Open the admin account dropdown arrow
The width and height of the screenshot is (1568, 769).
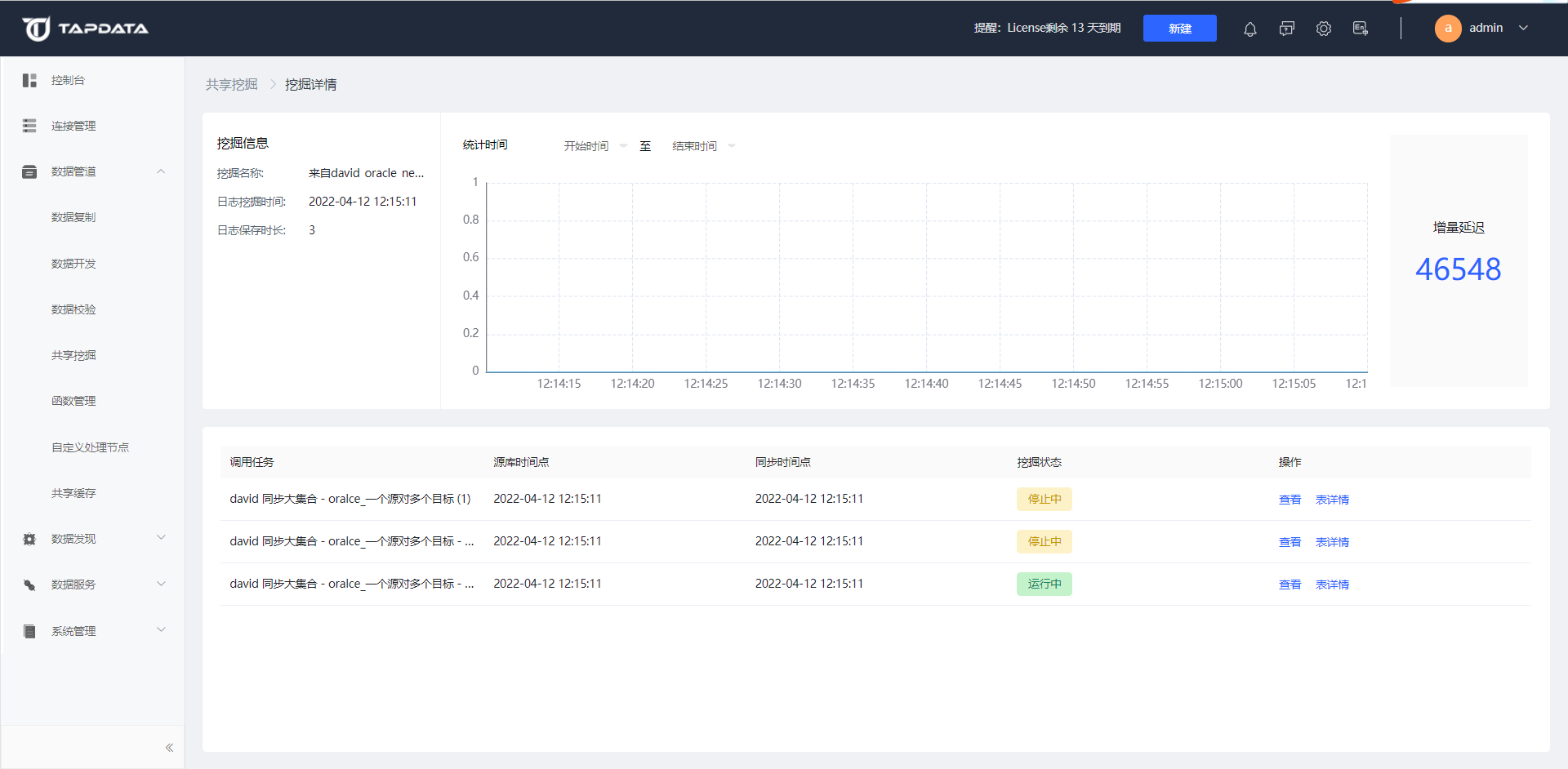pos(1523,29)
